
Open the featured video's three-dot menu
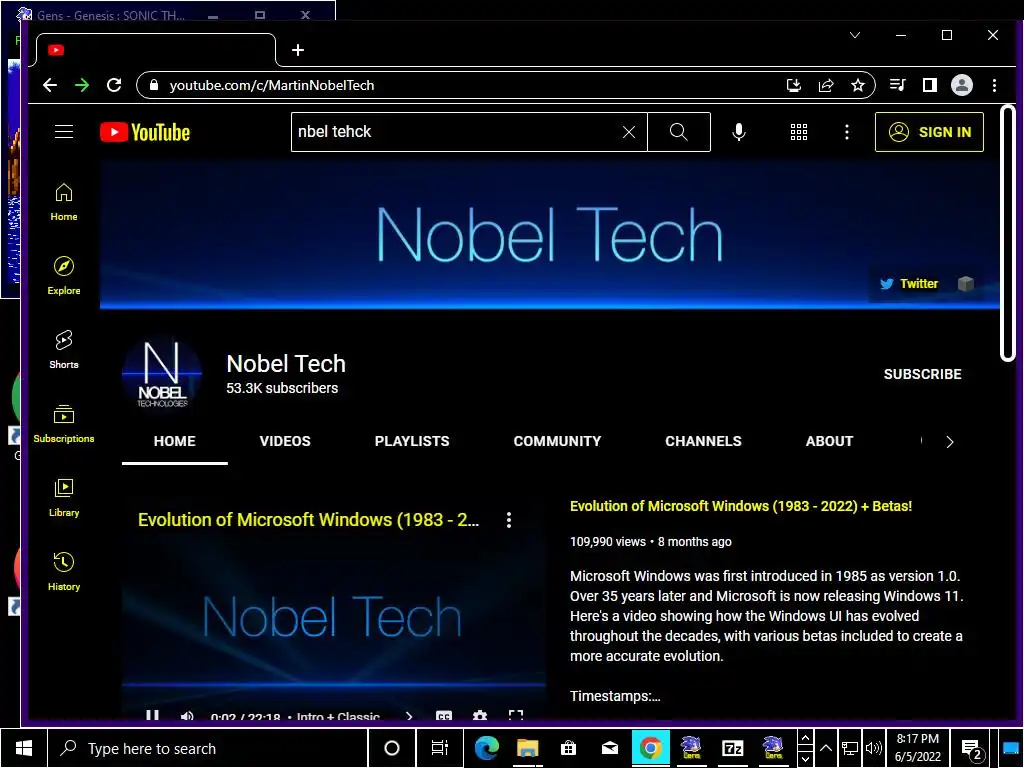509,520
